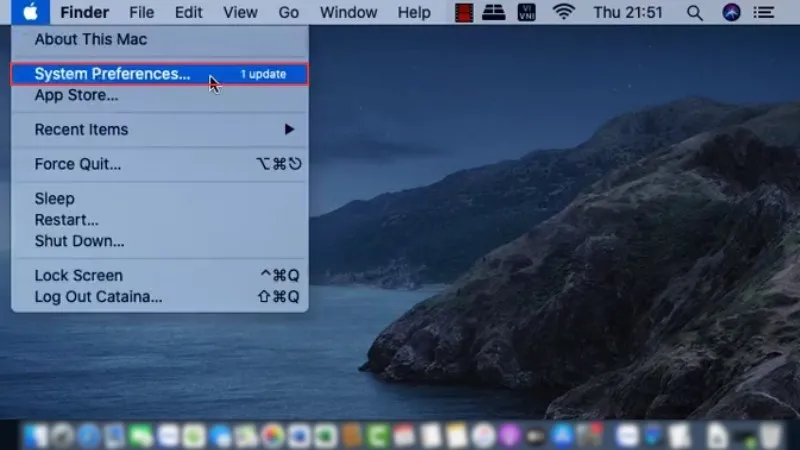Click the Apple logo menu icon

coord(31,13)
